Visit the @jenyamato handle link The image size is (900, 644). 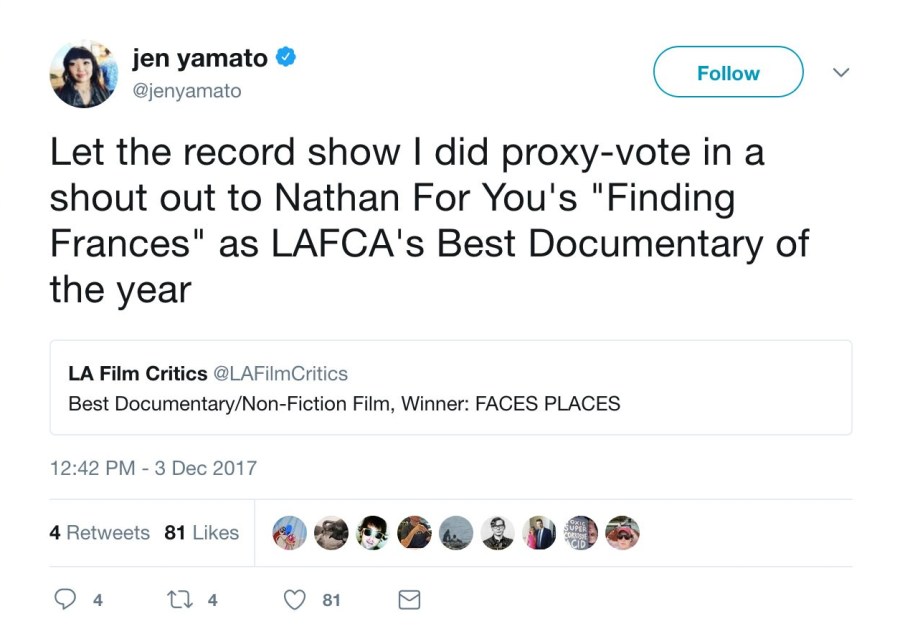click(187, 91)
